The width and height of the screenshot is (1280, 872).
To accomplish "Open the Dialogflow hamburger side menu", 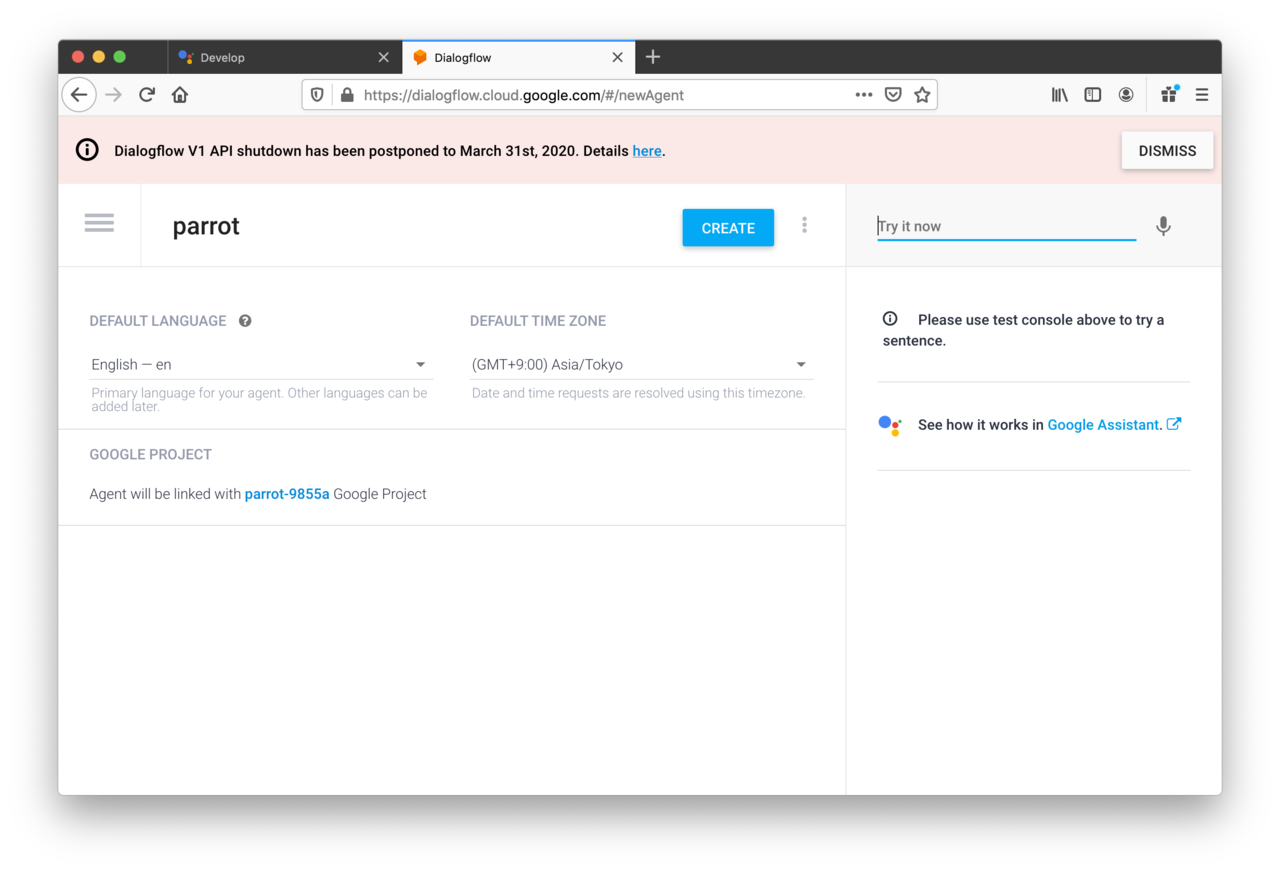I will [99, 224].
